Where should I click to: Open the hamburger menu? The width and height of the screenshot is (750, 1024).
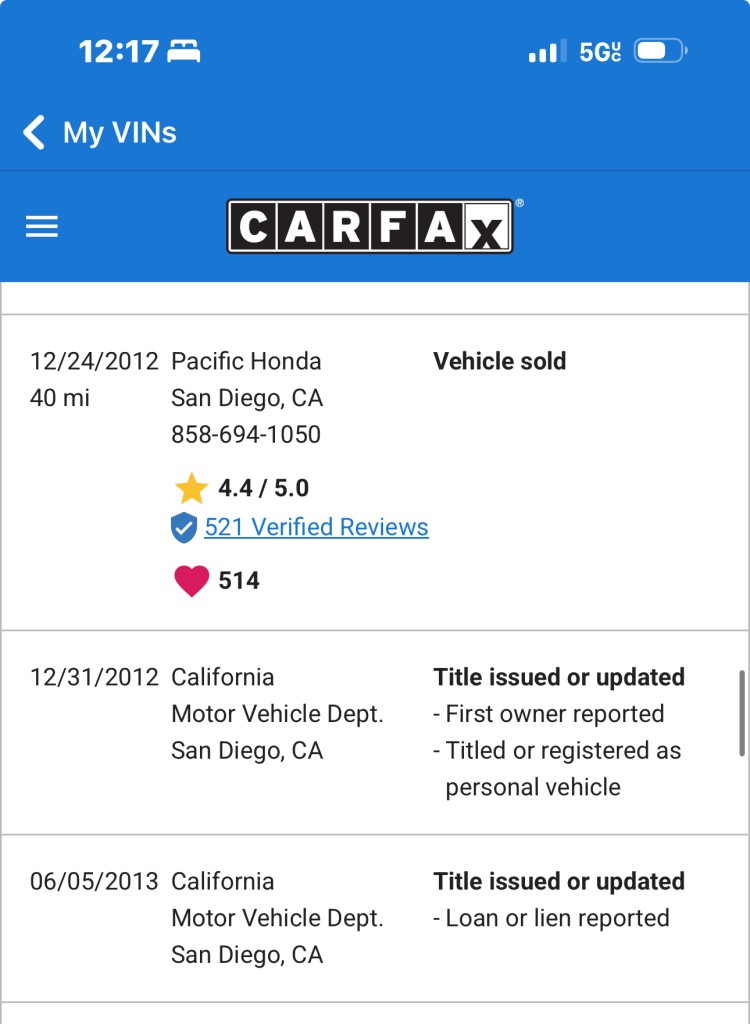coord(42,227)
